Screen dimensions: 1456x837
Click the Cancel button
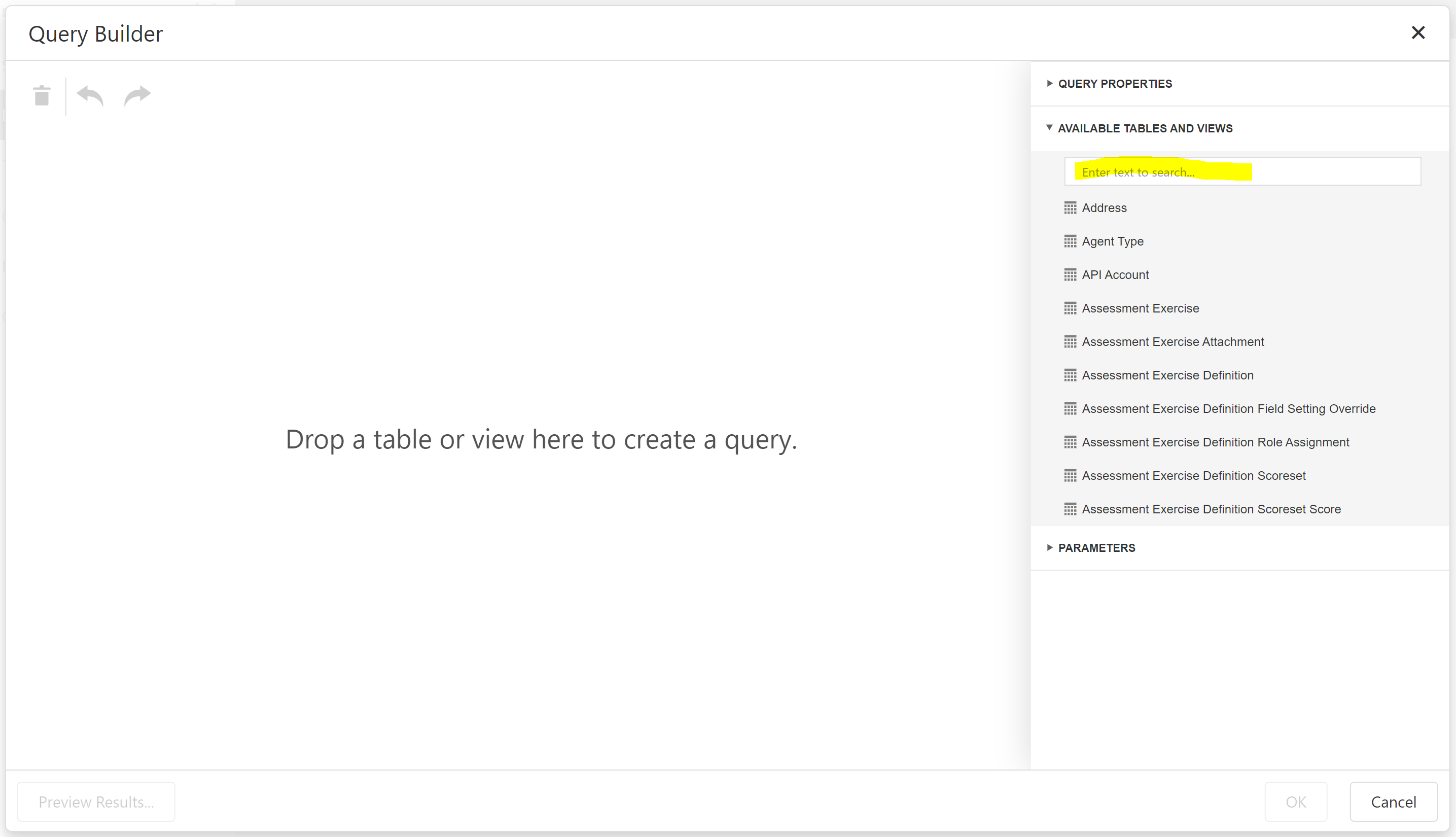(x=1393, y=802)
